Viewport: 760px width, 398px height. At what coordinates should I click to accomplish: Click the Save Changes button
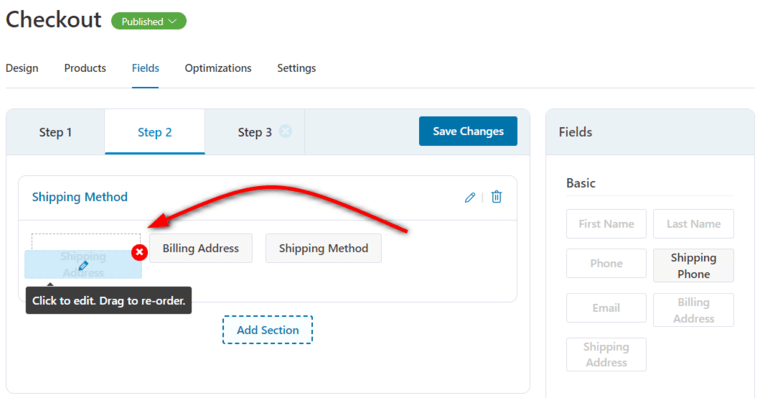pos(468,131)
